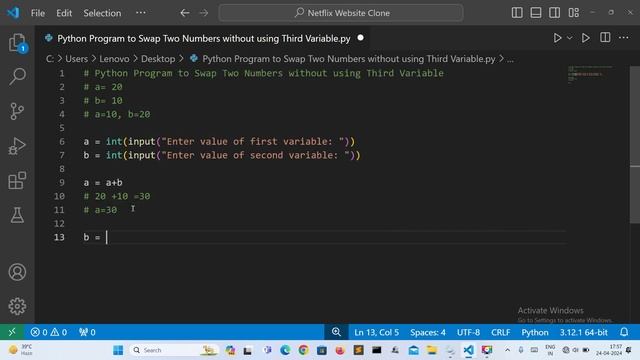Open the Extensions view

(x=17, y=180)
